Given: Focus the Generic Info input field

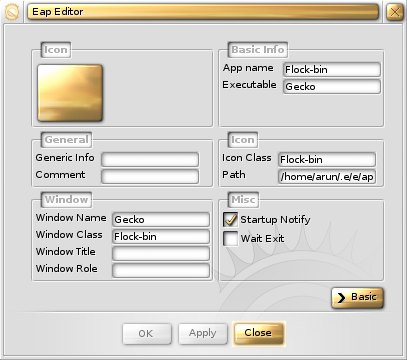Looking at the screenshot, I should (150, 160).
